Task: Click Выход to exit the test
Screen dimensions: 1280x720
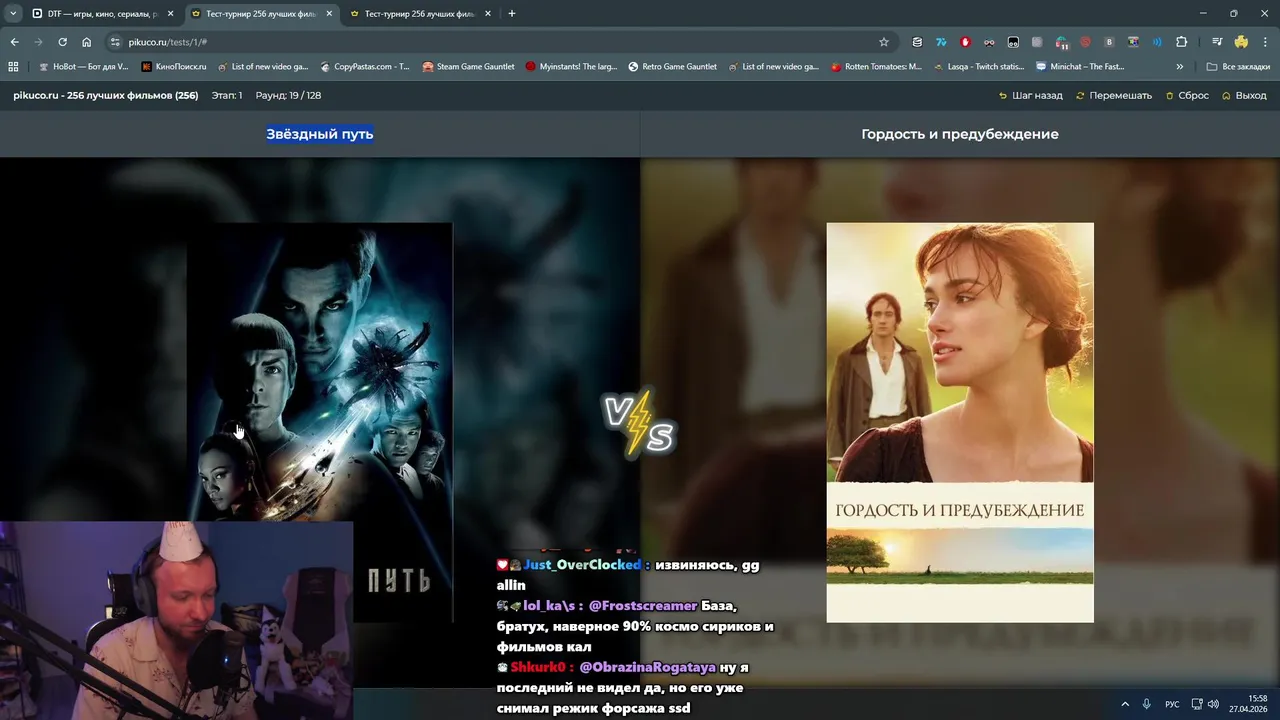Action: point(1244,96)
